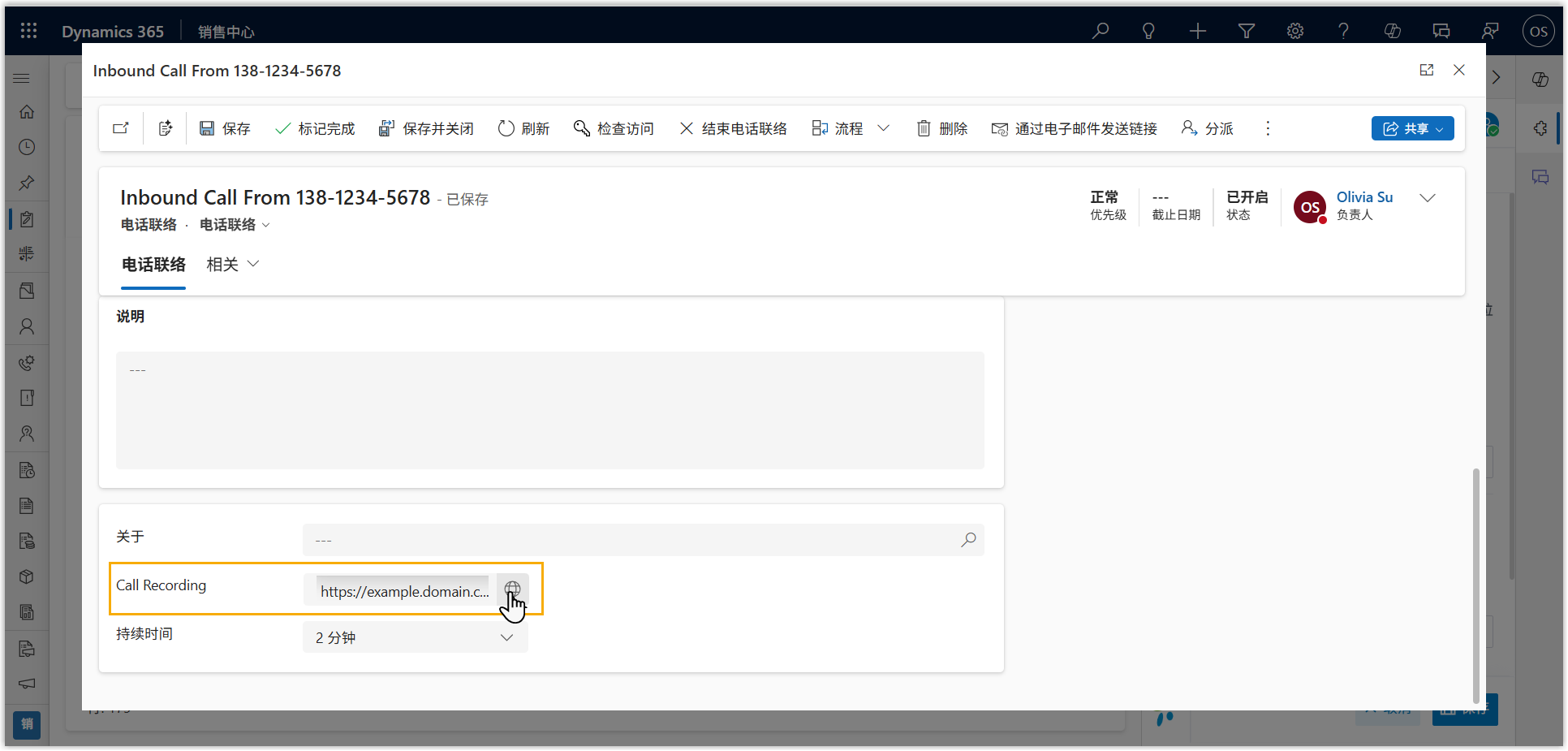Image resolution: width=1568 pixels, height=751 pixels.
Task: Delete the record using 删除
Action: (942, 128)
